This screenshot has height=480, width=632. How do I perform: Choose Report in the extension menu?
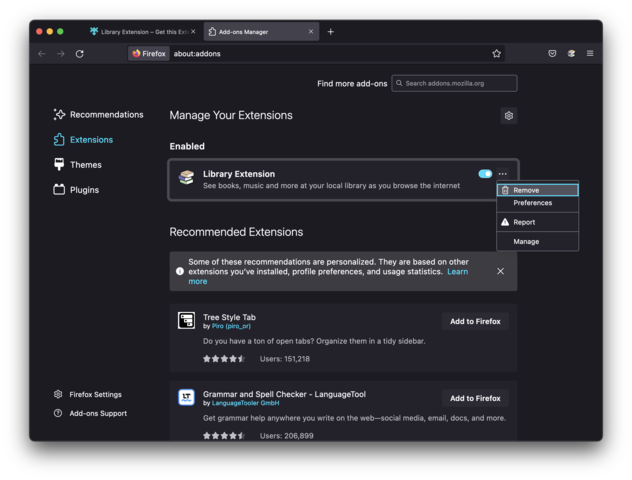pos(538,222)
